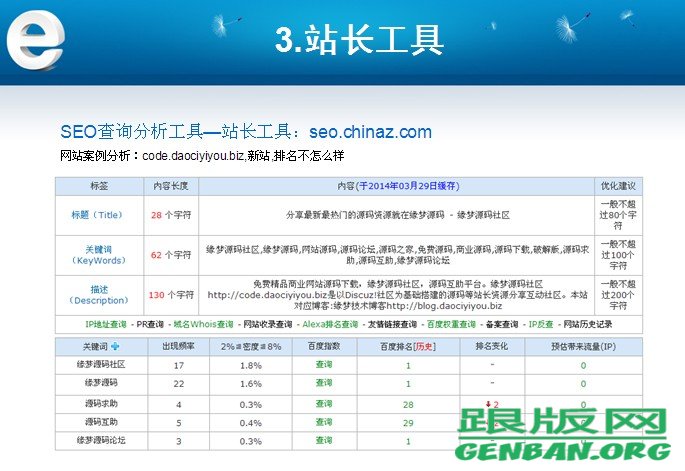Image resolution: width=685 pixels, height=471 pixels.
Task: Click the red 历史 link in 百度排名 header
Action: 424,346
